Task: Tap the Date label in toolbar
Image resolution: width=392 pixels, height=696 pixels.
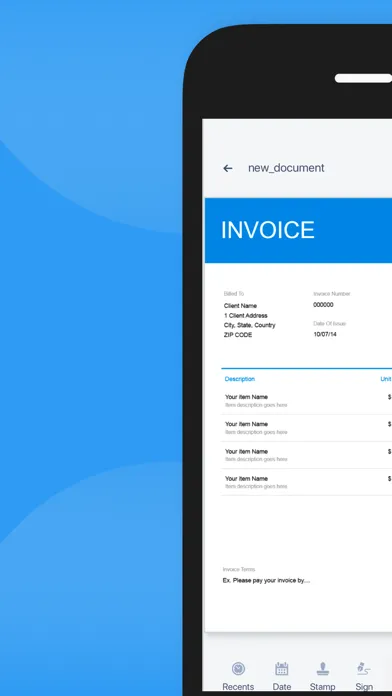Action: click(281, 687)
